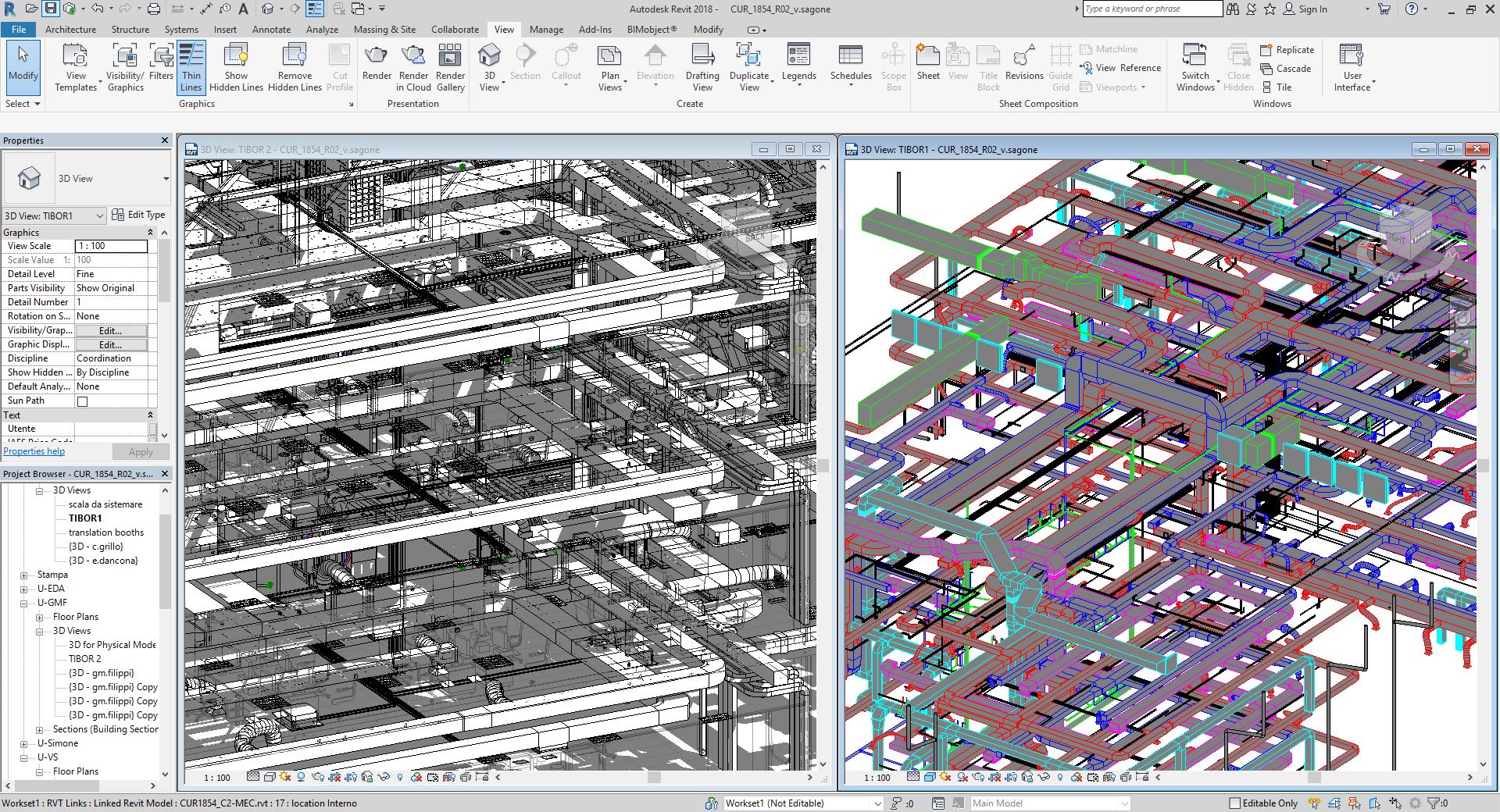Open the Select panel dropdown
Screen dimensions: 1500x812
click(22, 104)
